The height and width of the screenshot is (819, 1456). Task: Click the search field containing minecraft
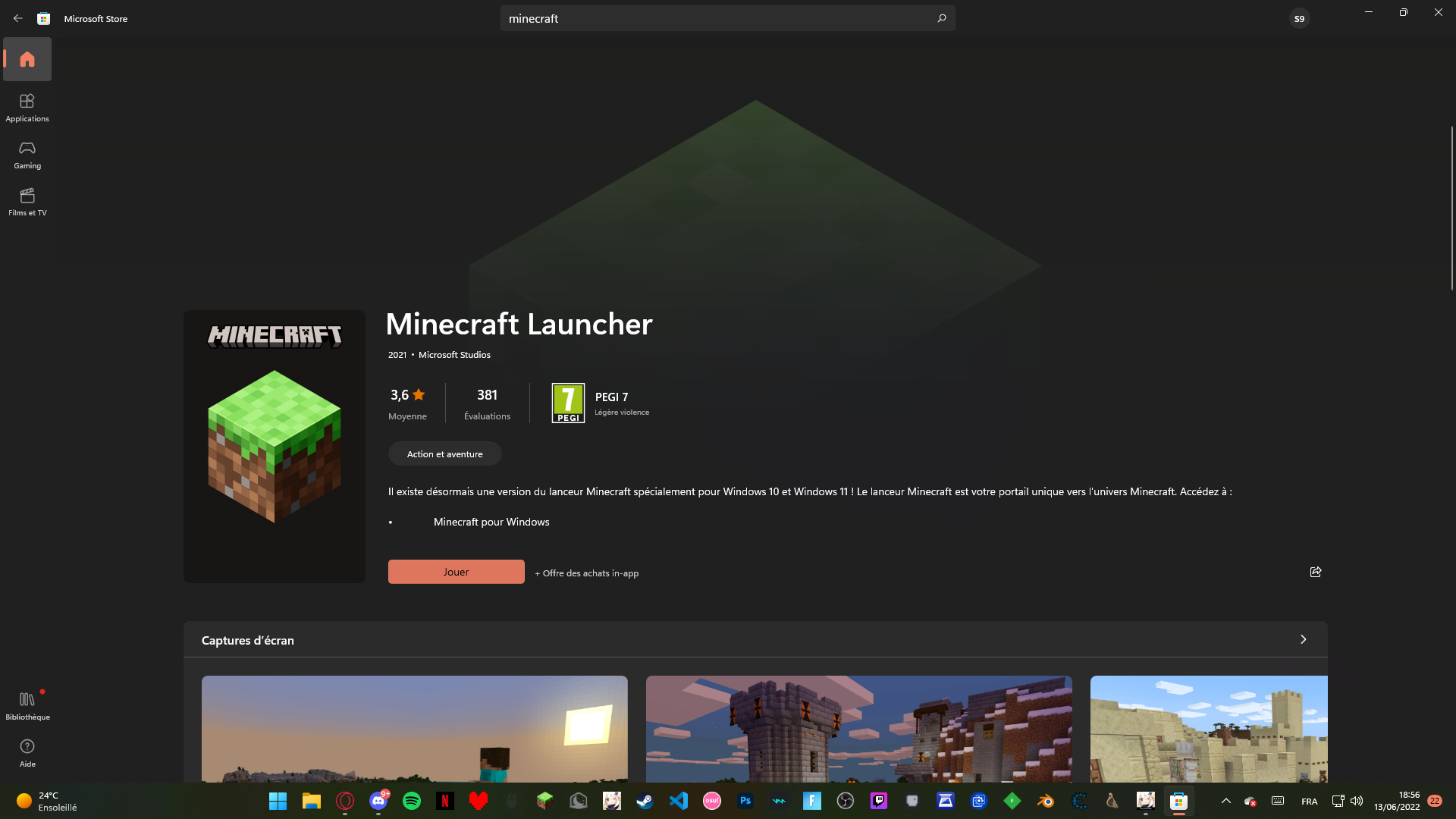click(x=713, y=18)
